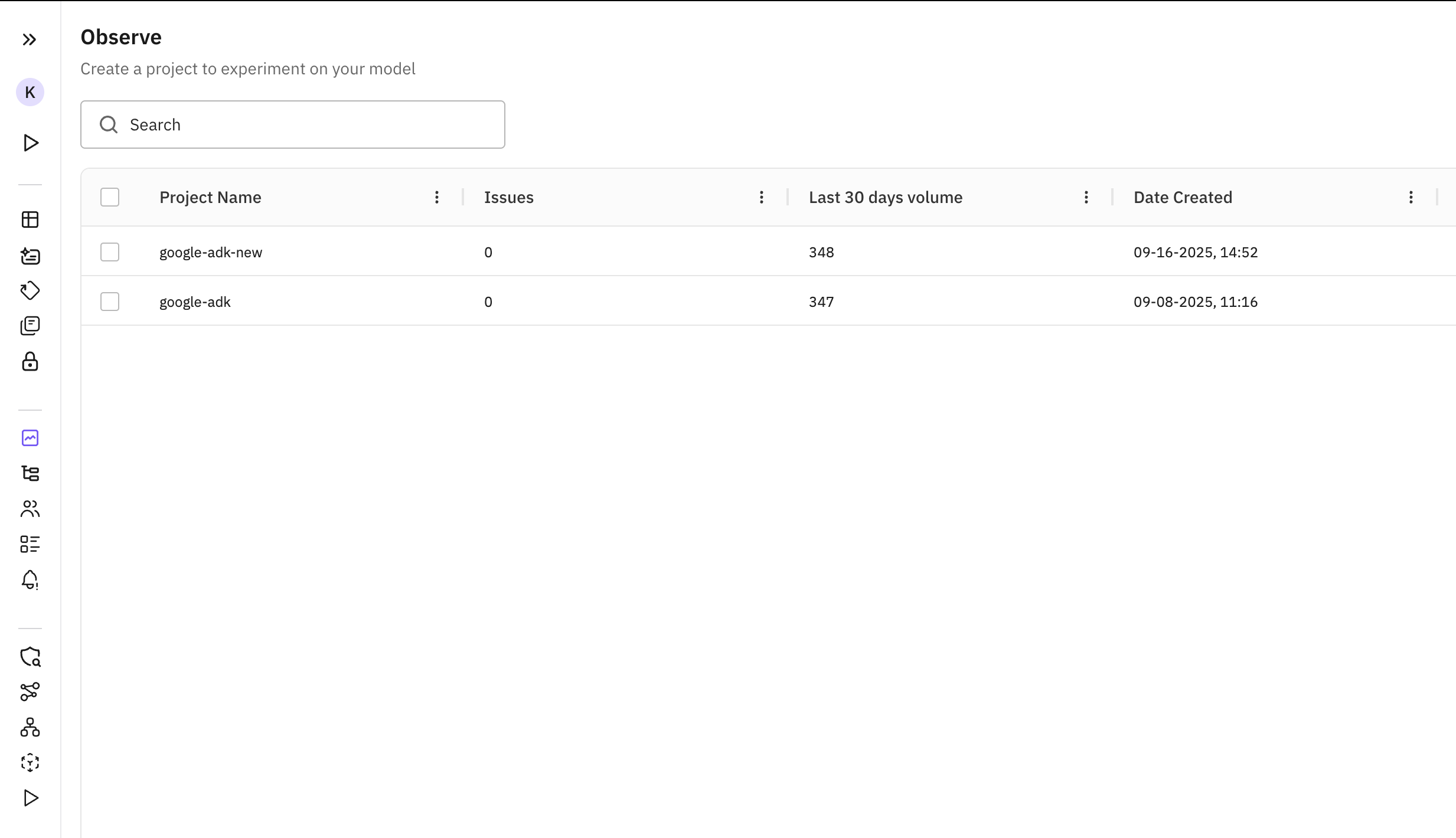Open the Last 30 days volume column menu
This screenshot has width=1456, height=838.
pyautogui.click(x=1086, y=197)
